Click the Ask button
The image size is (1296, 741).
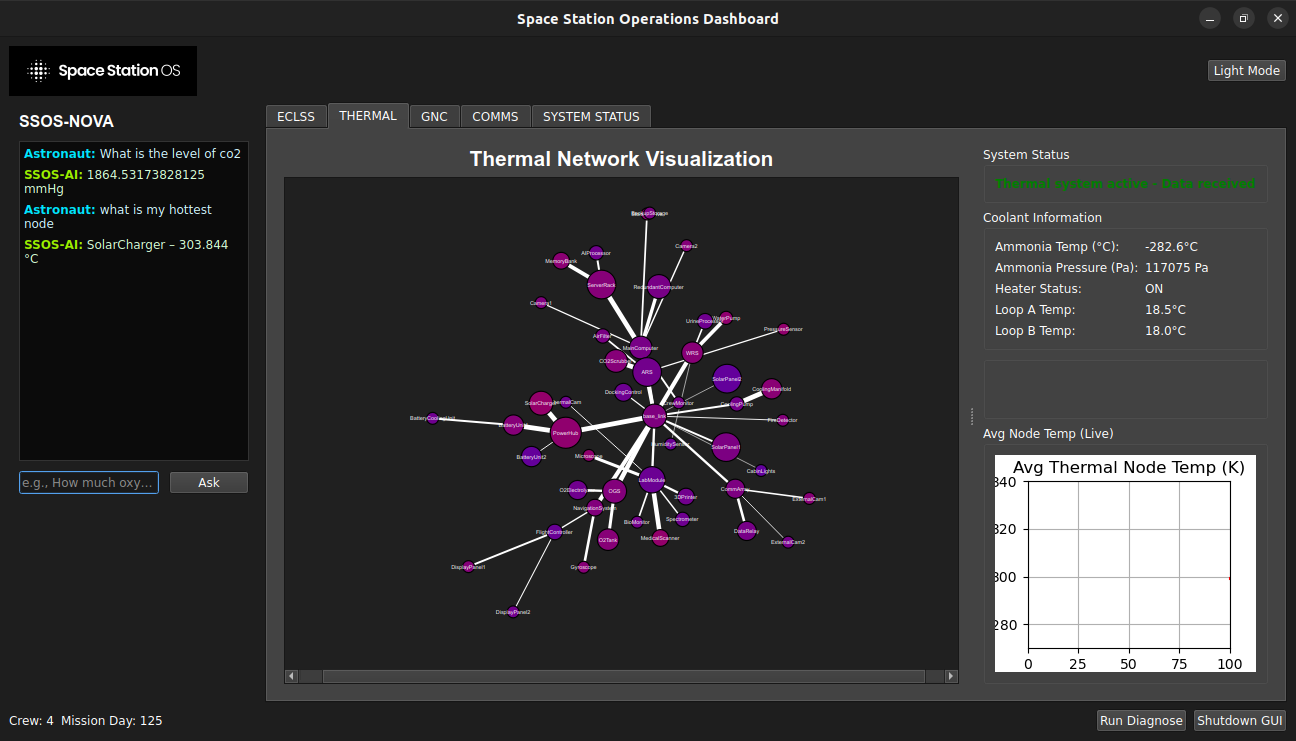[209, 482]
